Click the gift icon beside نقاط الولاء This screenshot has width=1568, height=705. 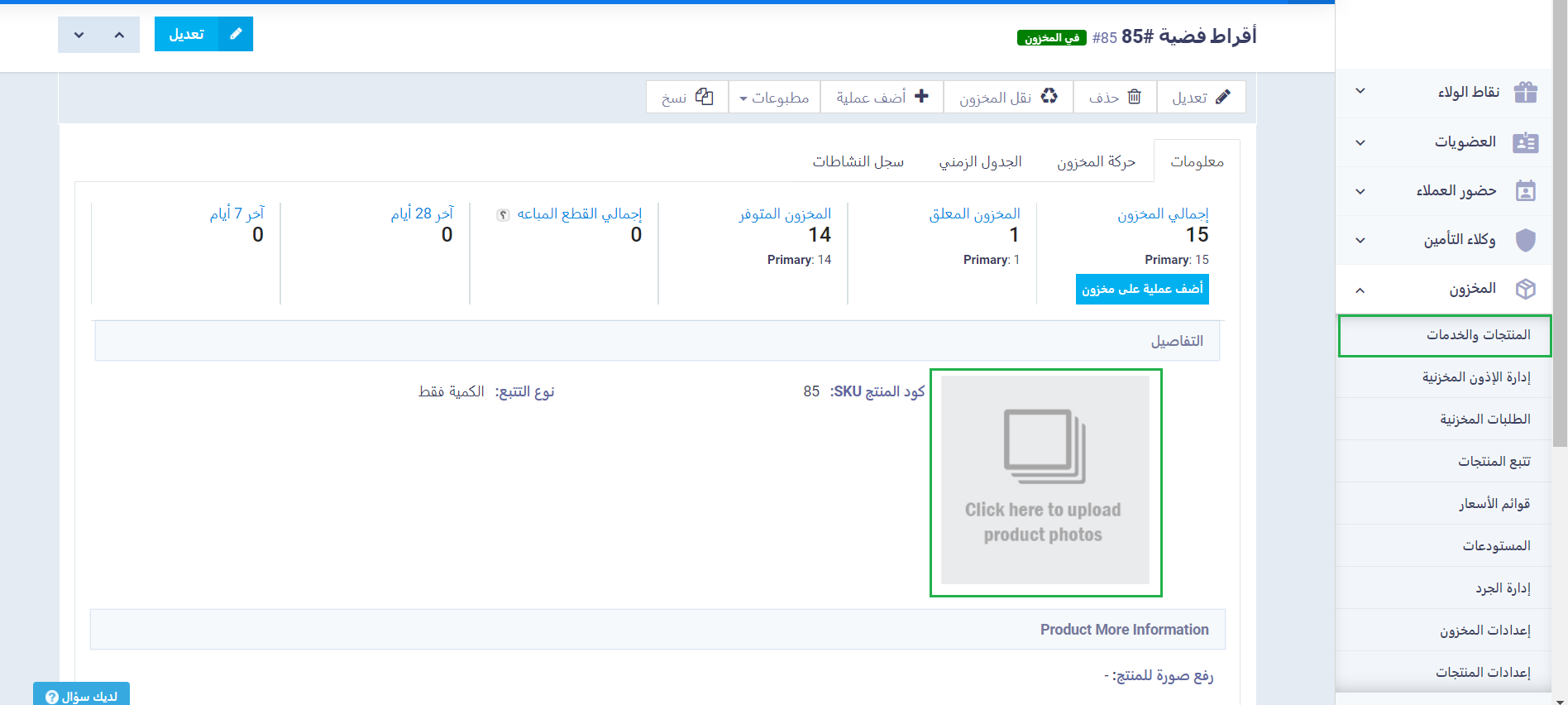(1525, 92)
